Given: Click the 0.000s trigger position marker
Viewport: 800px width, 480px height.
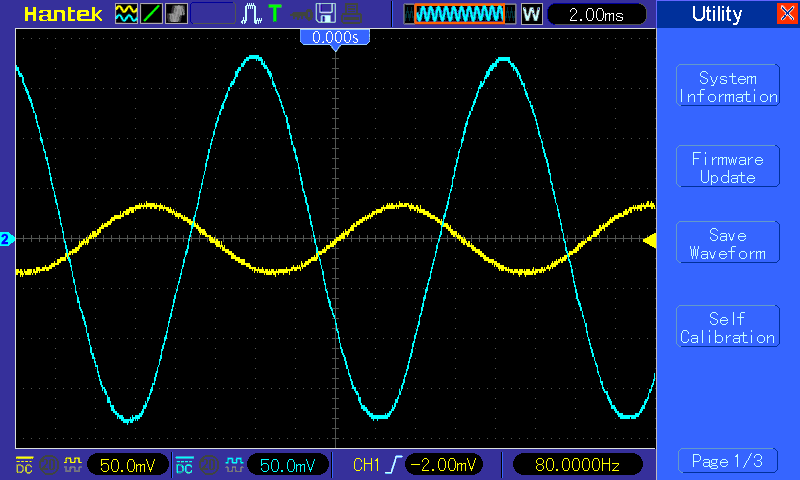Looking at the screenshot, I should tap(335, 39).
